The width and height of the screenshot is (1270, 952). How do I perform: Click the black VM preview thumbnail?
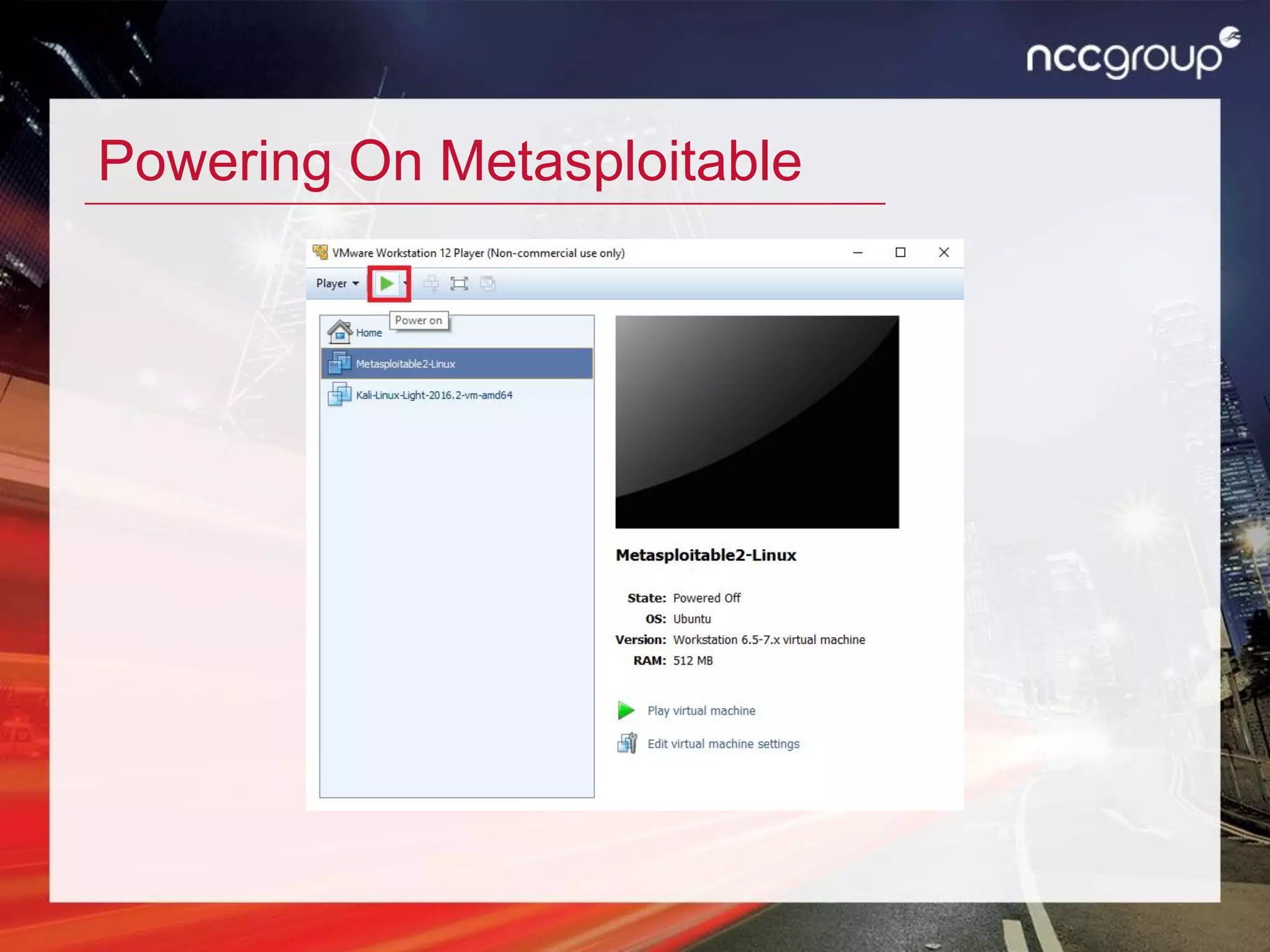click(757, 421)
